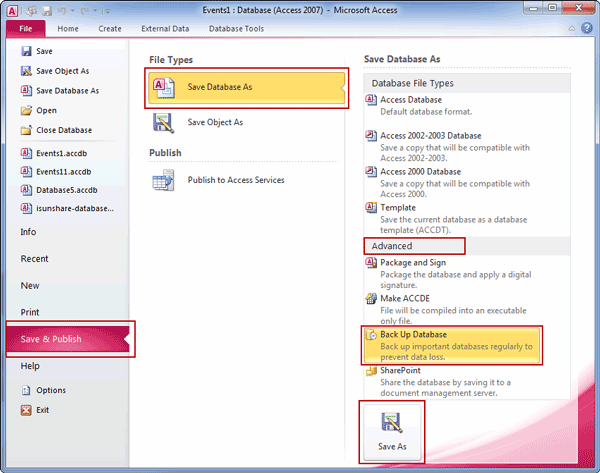Open the Info section

28,232
